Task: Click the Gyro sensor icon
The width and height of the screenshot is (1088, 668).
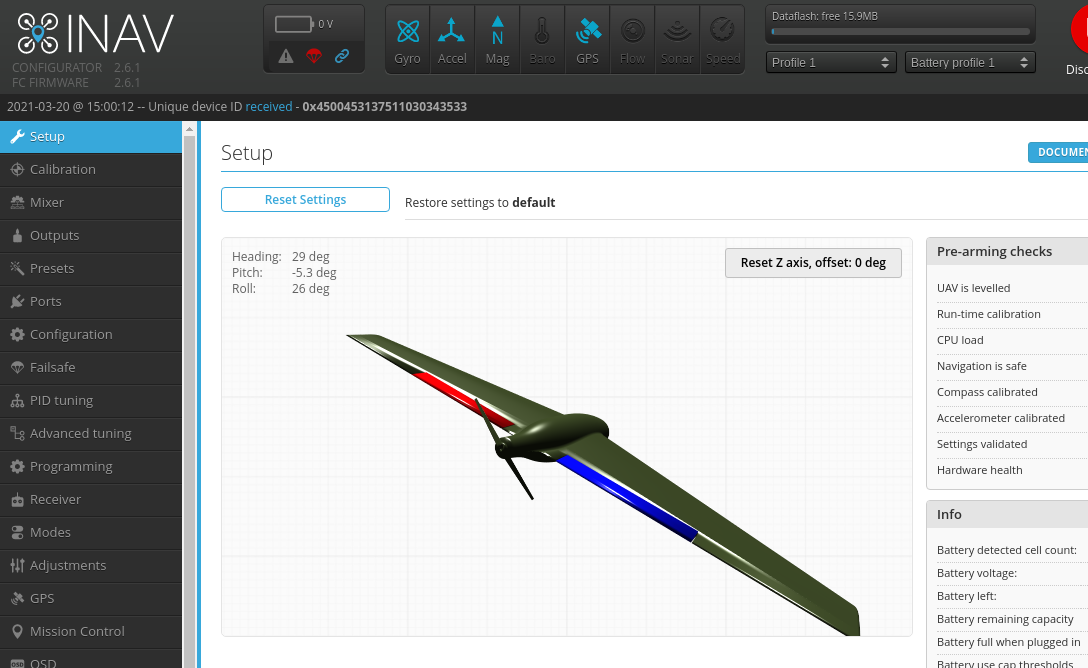Action: pos(407,40)
